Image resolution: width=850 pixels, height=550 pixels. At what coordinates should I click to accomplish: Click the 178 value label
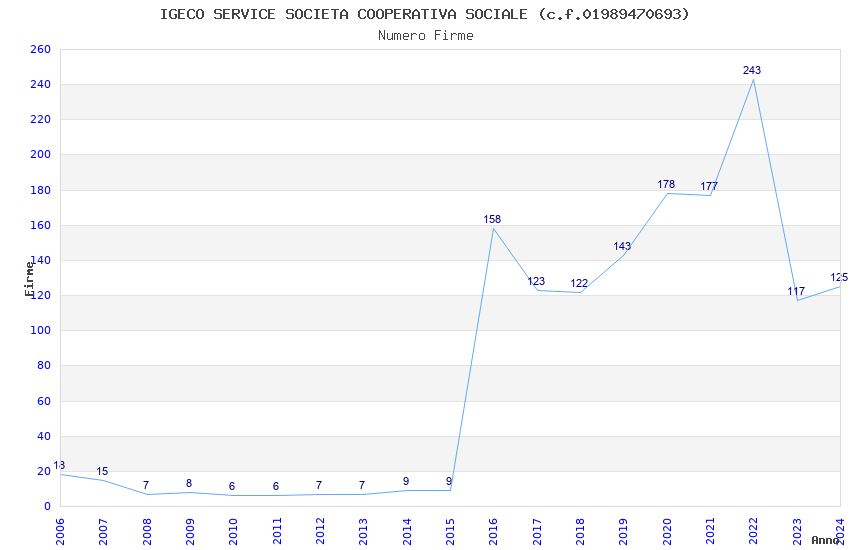666,184
